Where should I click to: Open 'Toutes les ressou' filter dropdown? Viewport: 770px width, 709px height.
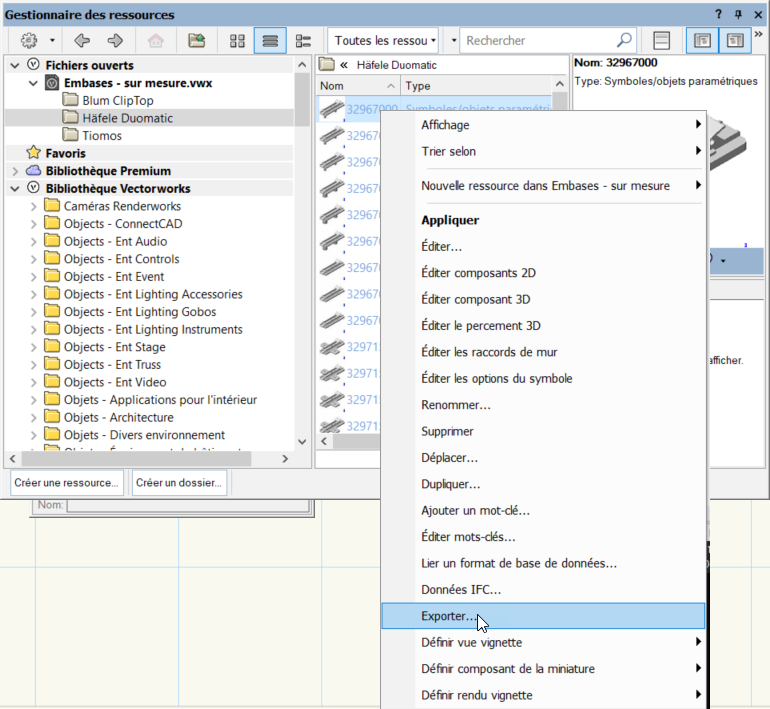tap(383, 40)
